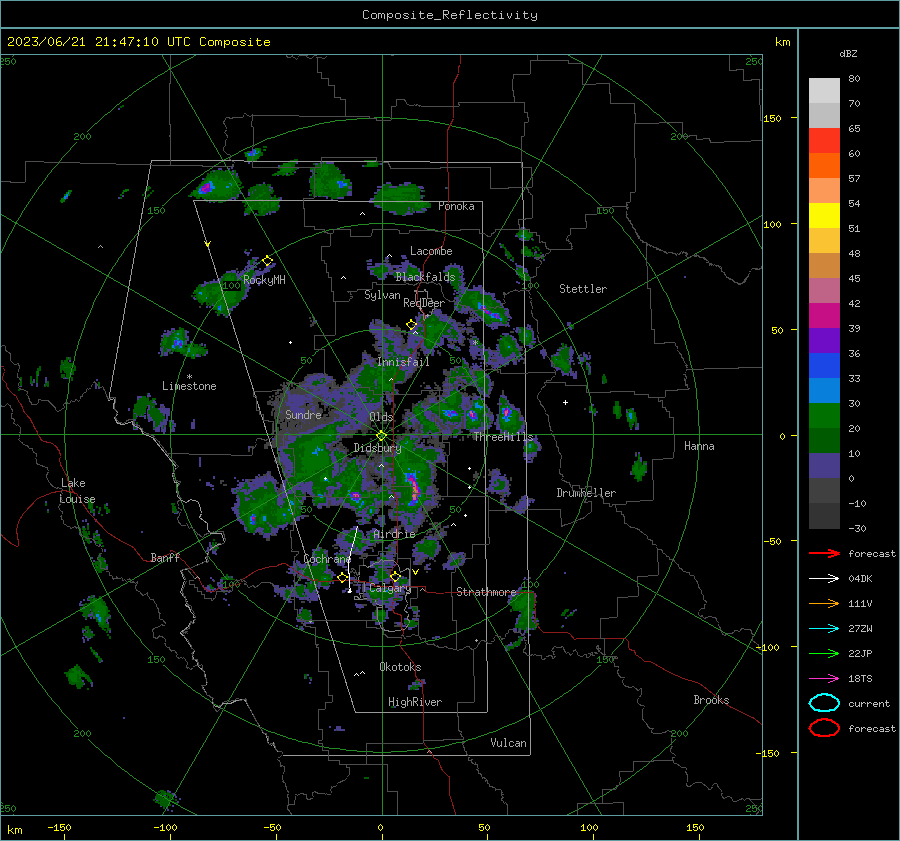Click the Cochrane town label
The height and width of the screenshot is (841, 900).
(x=327, y=559)
